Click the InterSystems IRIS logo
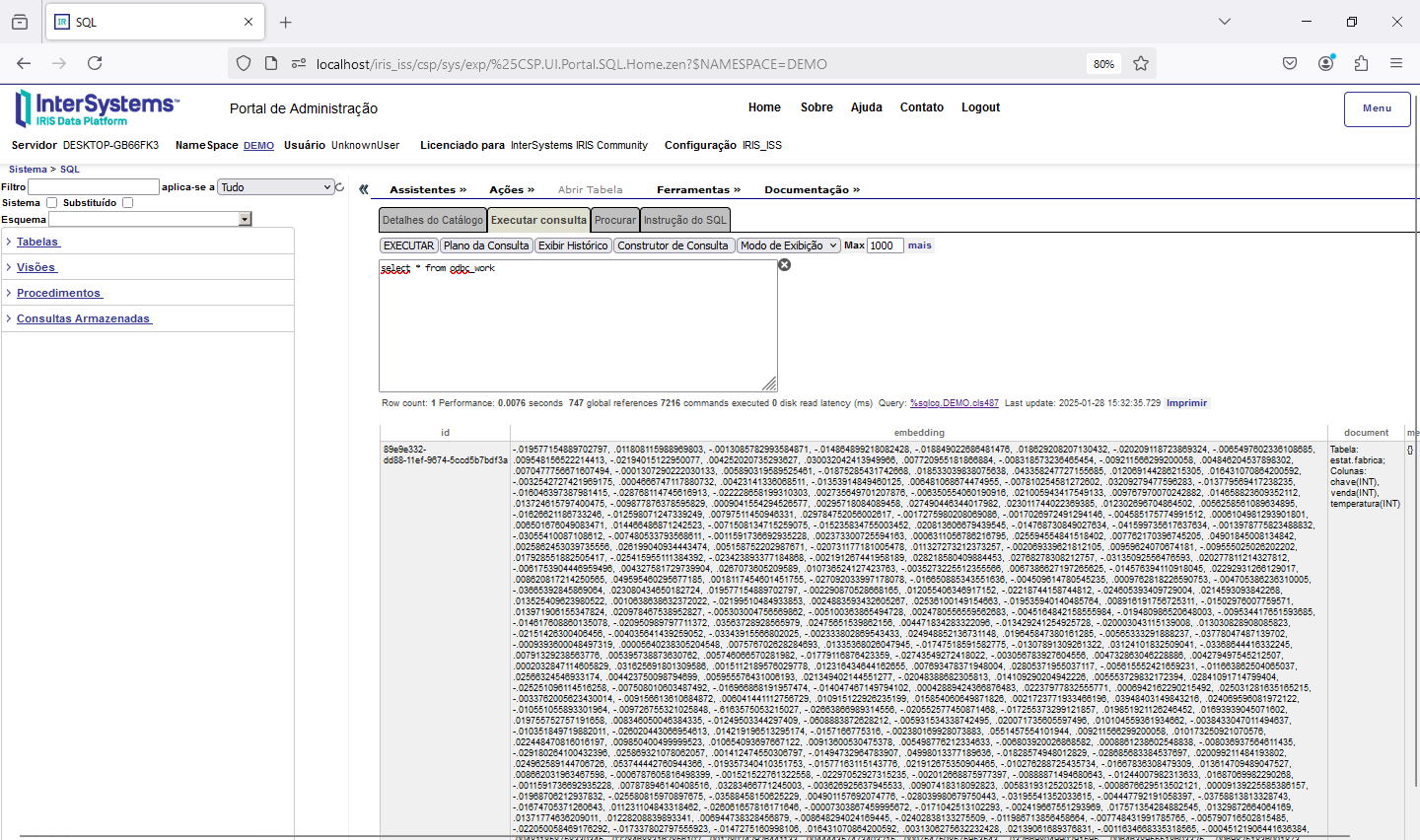1420x840 pixels. [x=97, y=108]
